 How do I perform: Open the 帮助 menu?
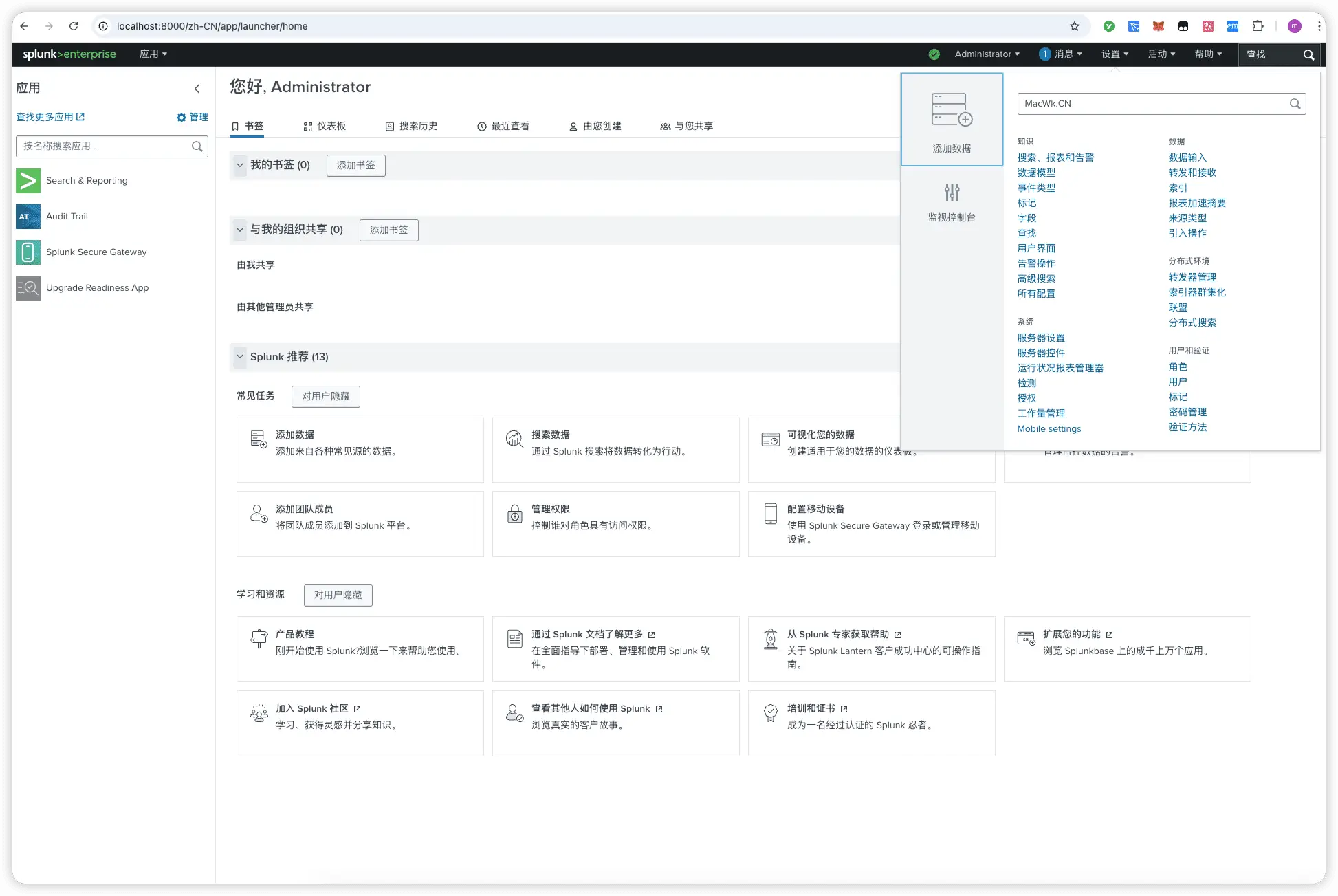pyautogui.click(x=1208, y=54)
